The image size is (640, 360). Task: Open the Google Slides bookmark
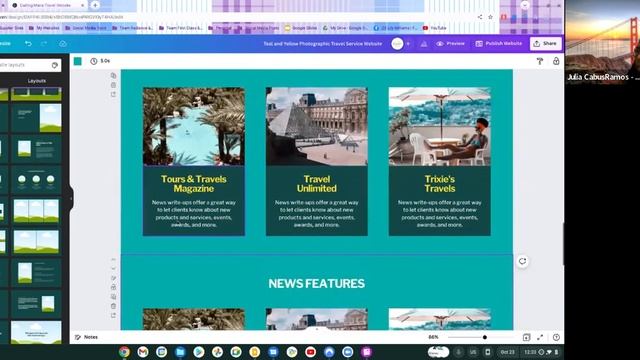pos(301,28)
